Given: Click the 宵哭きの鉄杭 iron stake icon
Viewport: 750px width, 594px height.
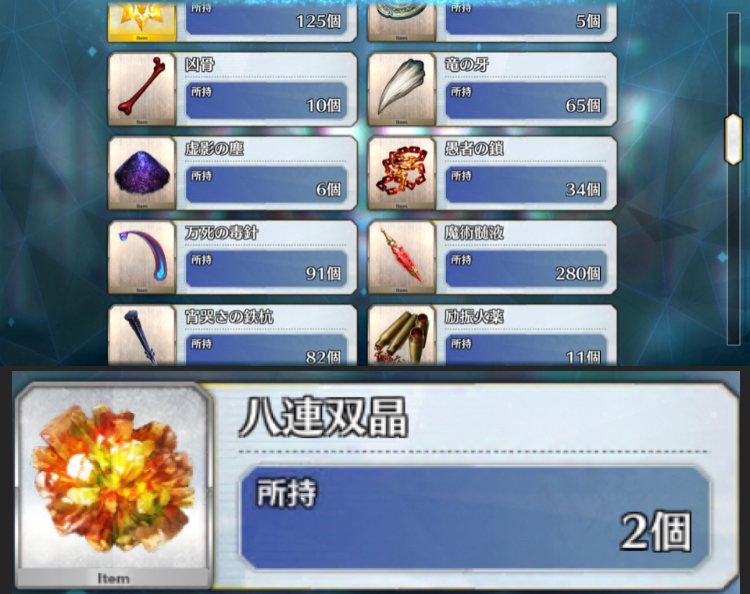Looking at the screenshot, I should tap(142, 335).
